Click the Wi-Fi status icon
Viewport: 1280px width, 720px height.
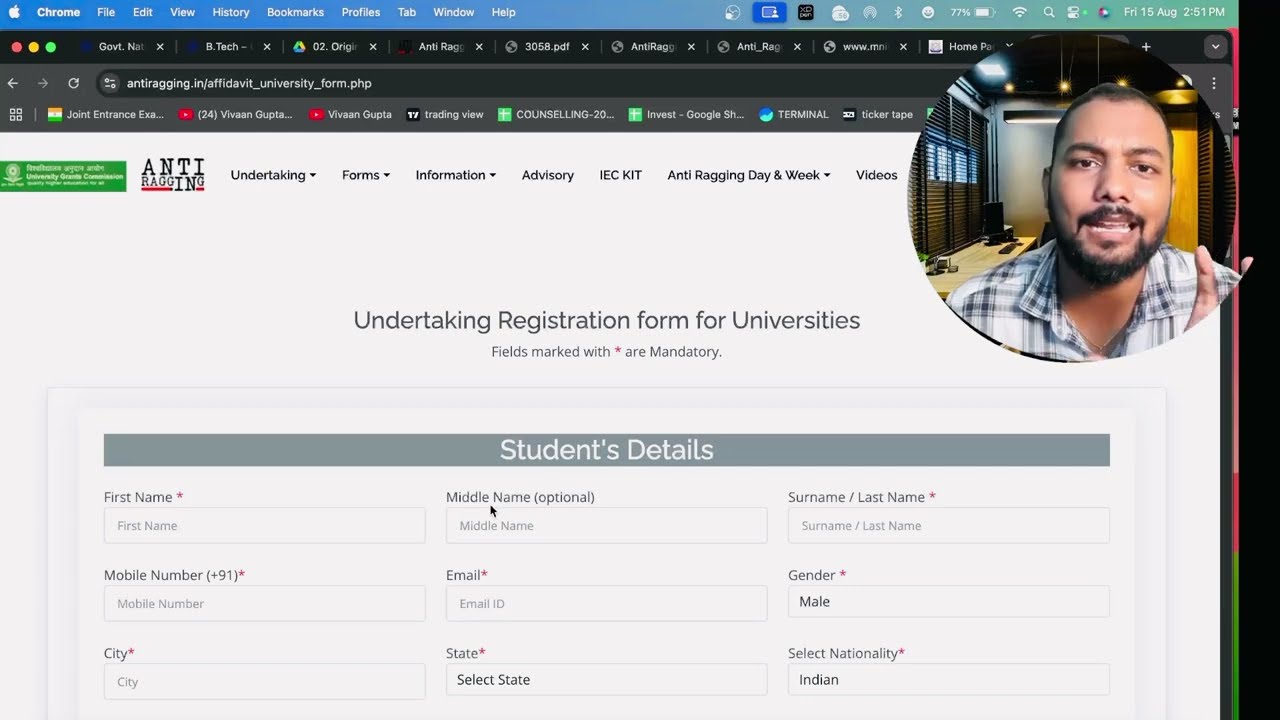[1020, 12]
